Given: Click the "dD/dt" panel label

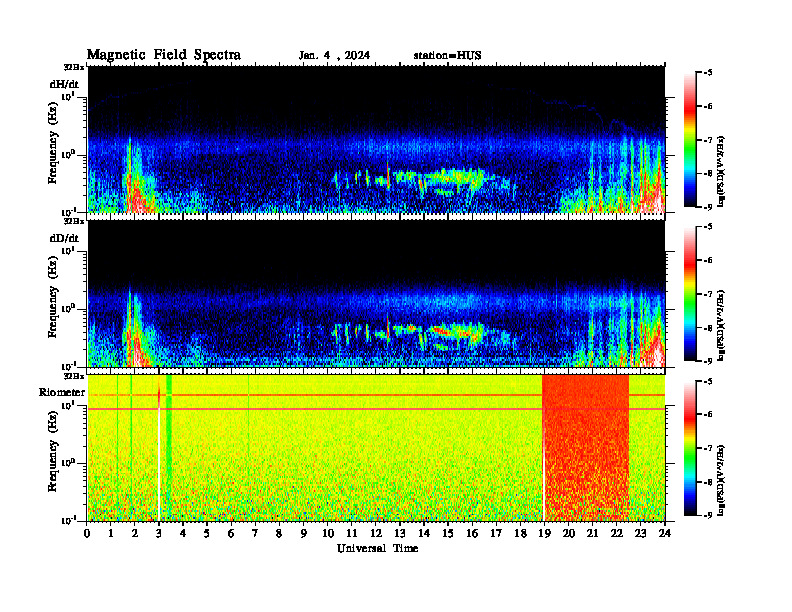Looking at the screenshot, I should tap(64, 238).
